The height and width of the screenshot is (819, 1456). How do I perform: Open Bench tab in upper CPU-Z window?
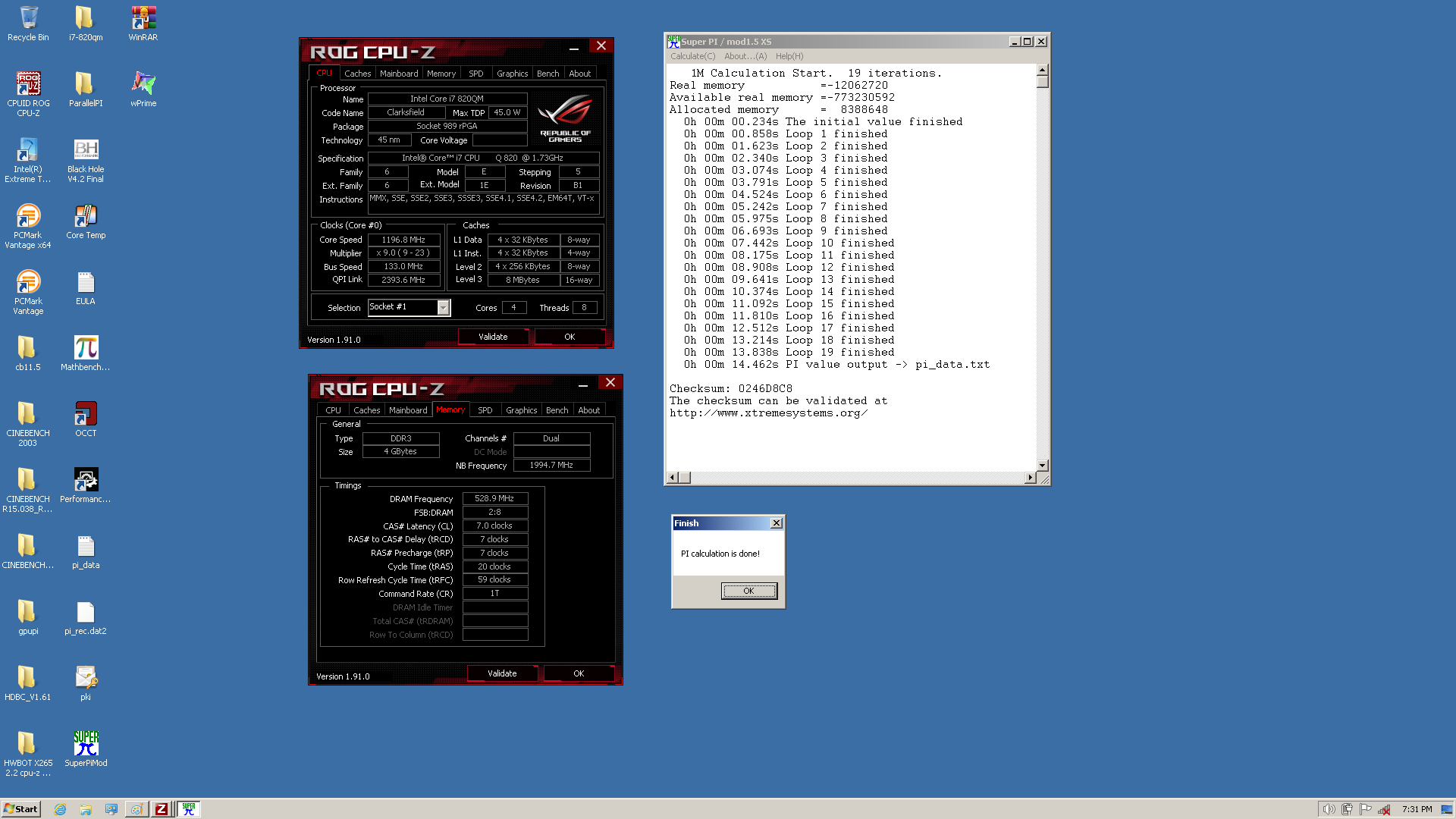coord(548,74)
